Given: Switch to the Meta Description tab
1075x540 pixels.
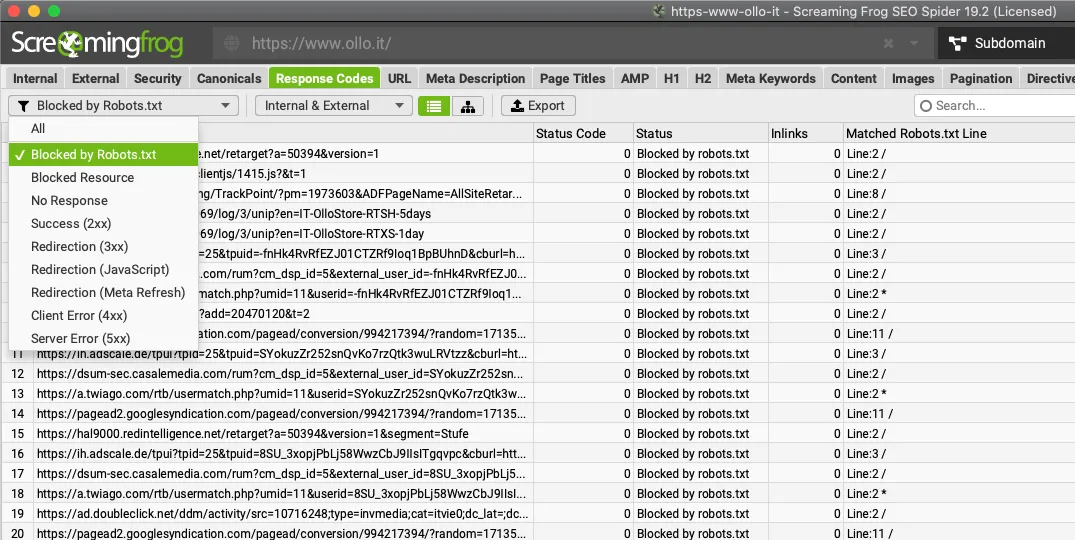Looking at the screenshot, I should [475, 79].
